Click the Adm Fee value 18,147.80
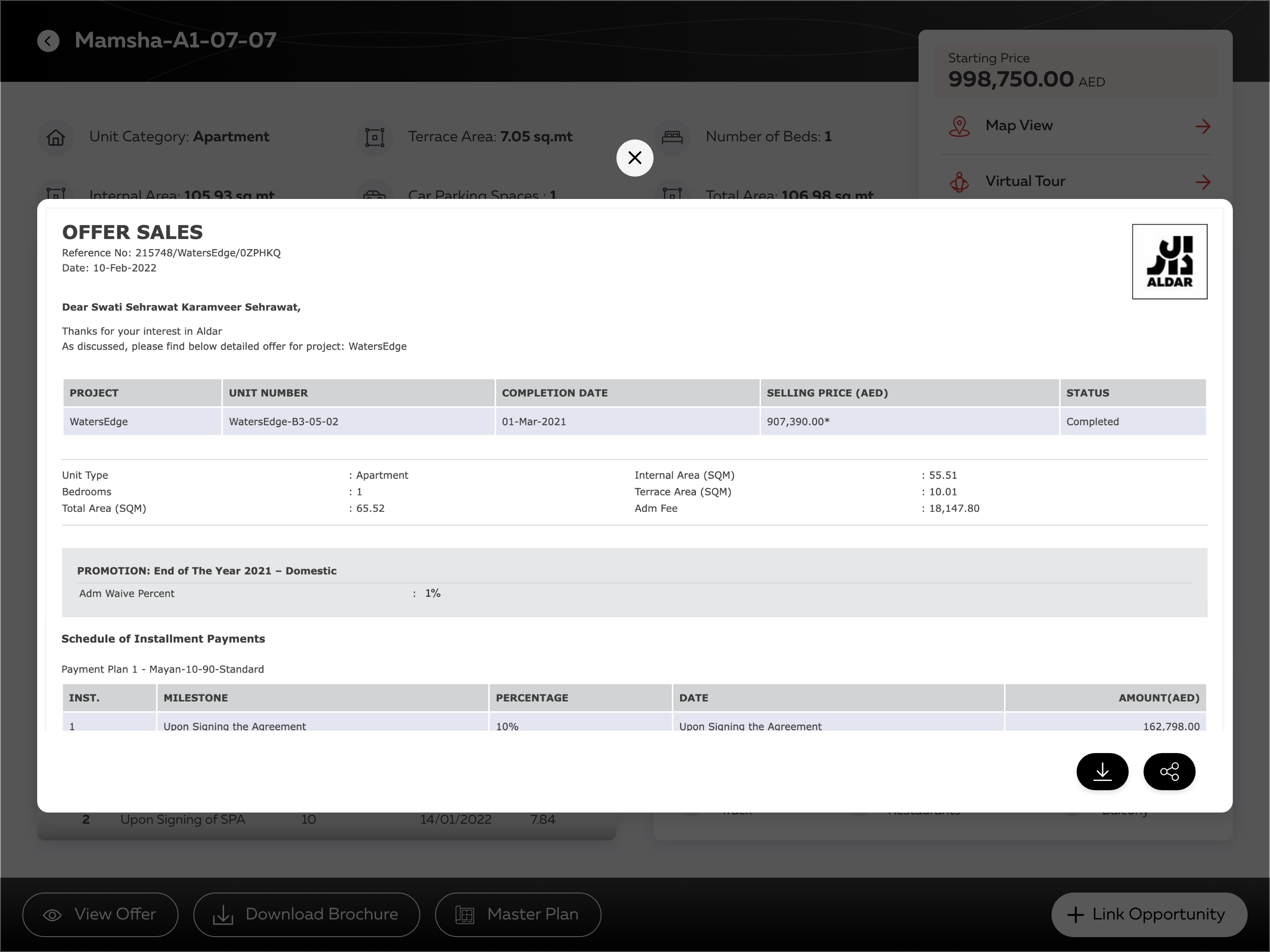 (x=954, y=508)
